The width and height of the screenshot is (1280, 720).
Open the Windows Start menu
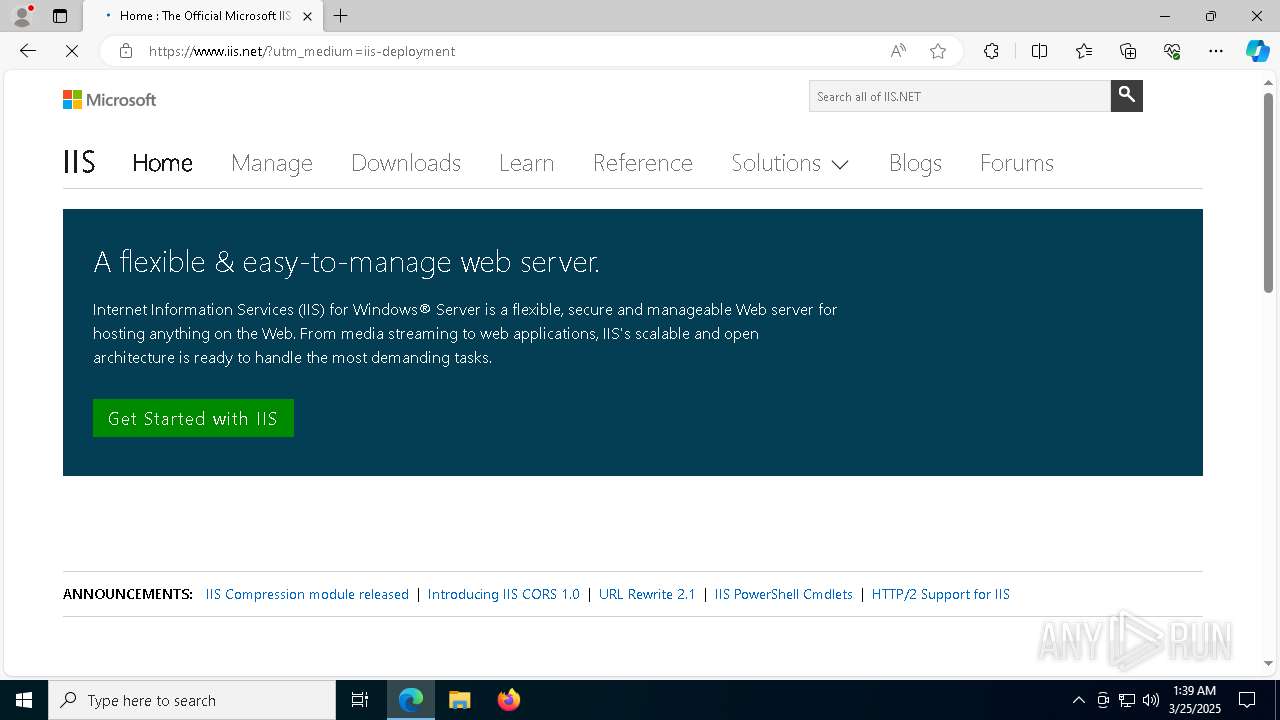[24, 700]
